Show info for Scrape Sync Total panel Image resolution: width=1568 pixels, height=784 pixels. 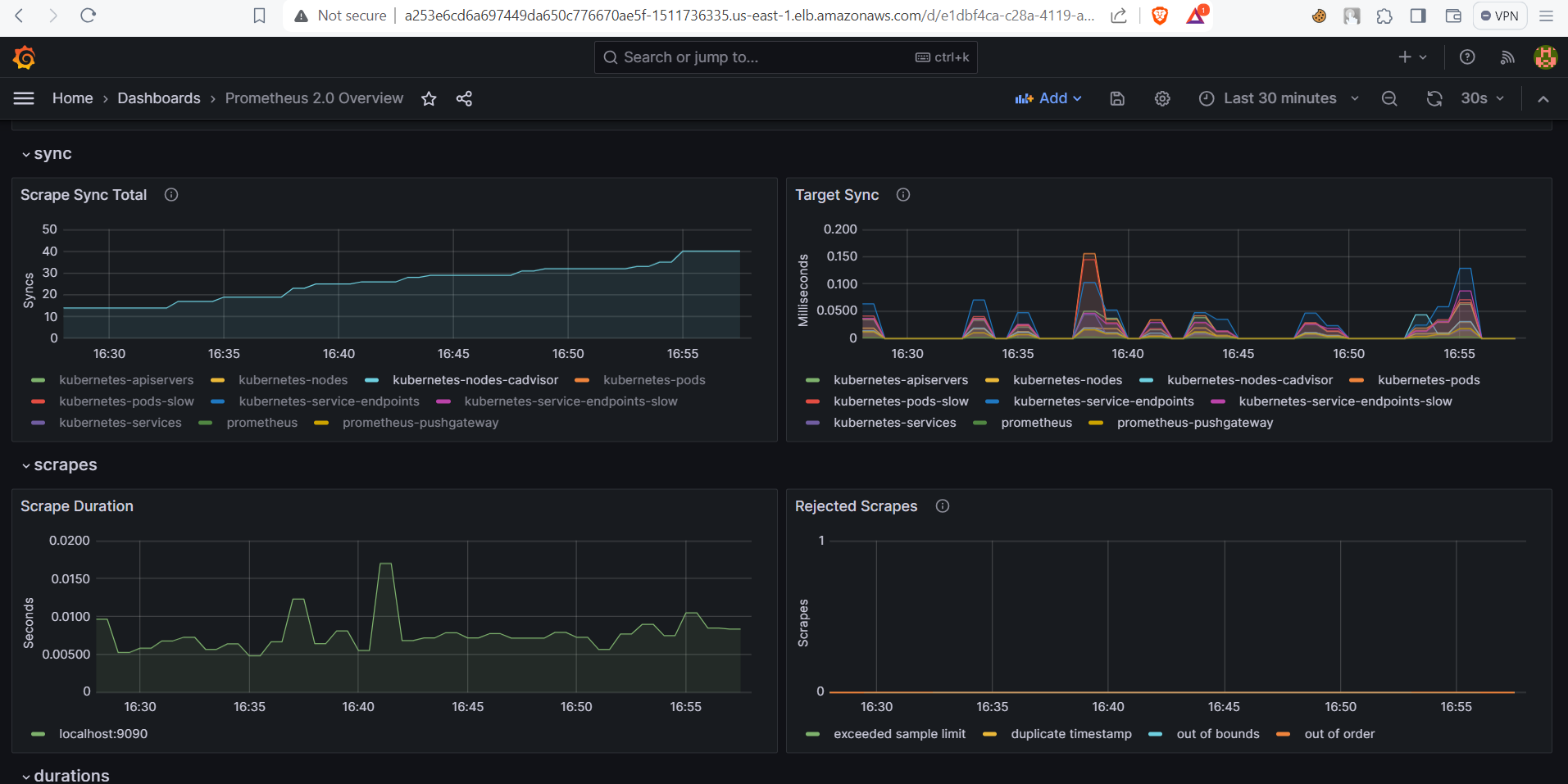pos(171,195)
